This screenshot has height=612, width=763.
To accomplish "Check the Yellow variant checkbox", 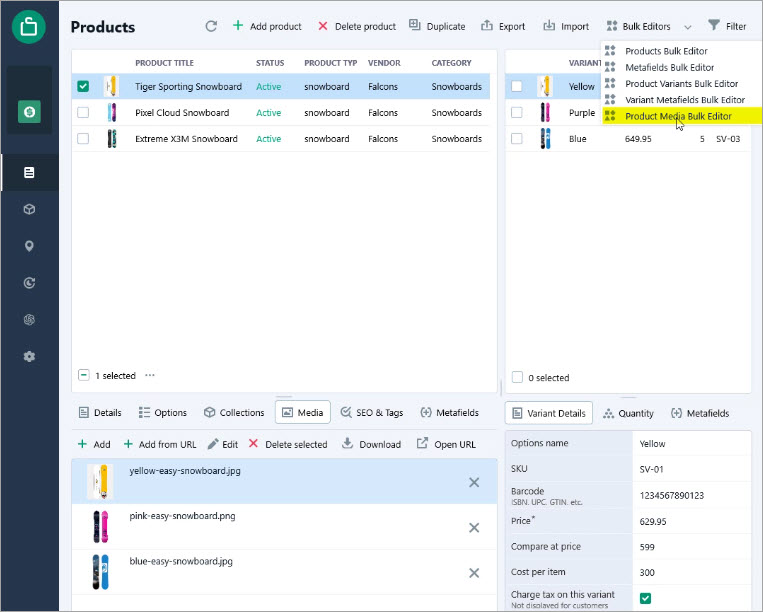I will click(517, 86).
